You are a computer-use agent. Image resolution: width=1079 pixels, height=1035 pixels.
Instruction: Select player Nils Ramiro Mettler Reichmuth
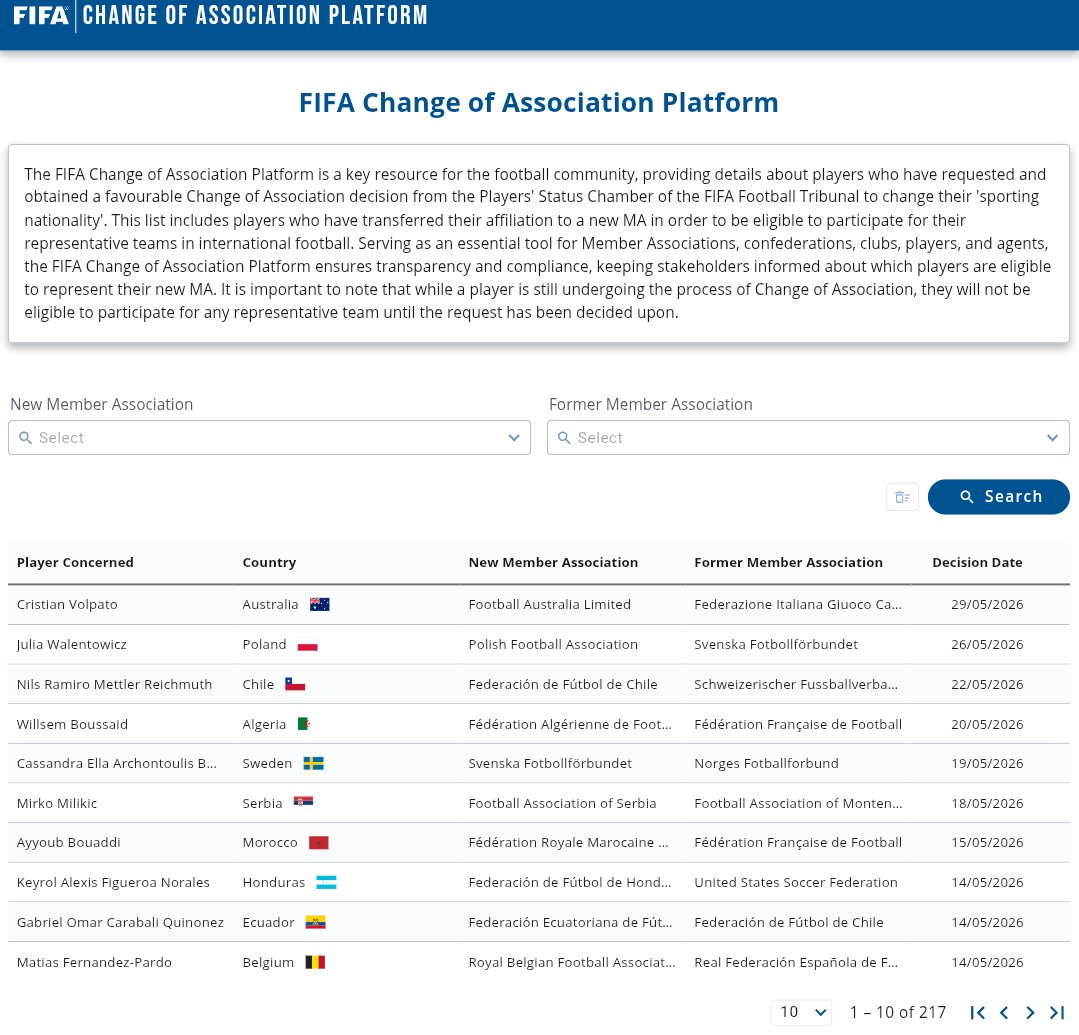[x=114, y=684]
